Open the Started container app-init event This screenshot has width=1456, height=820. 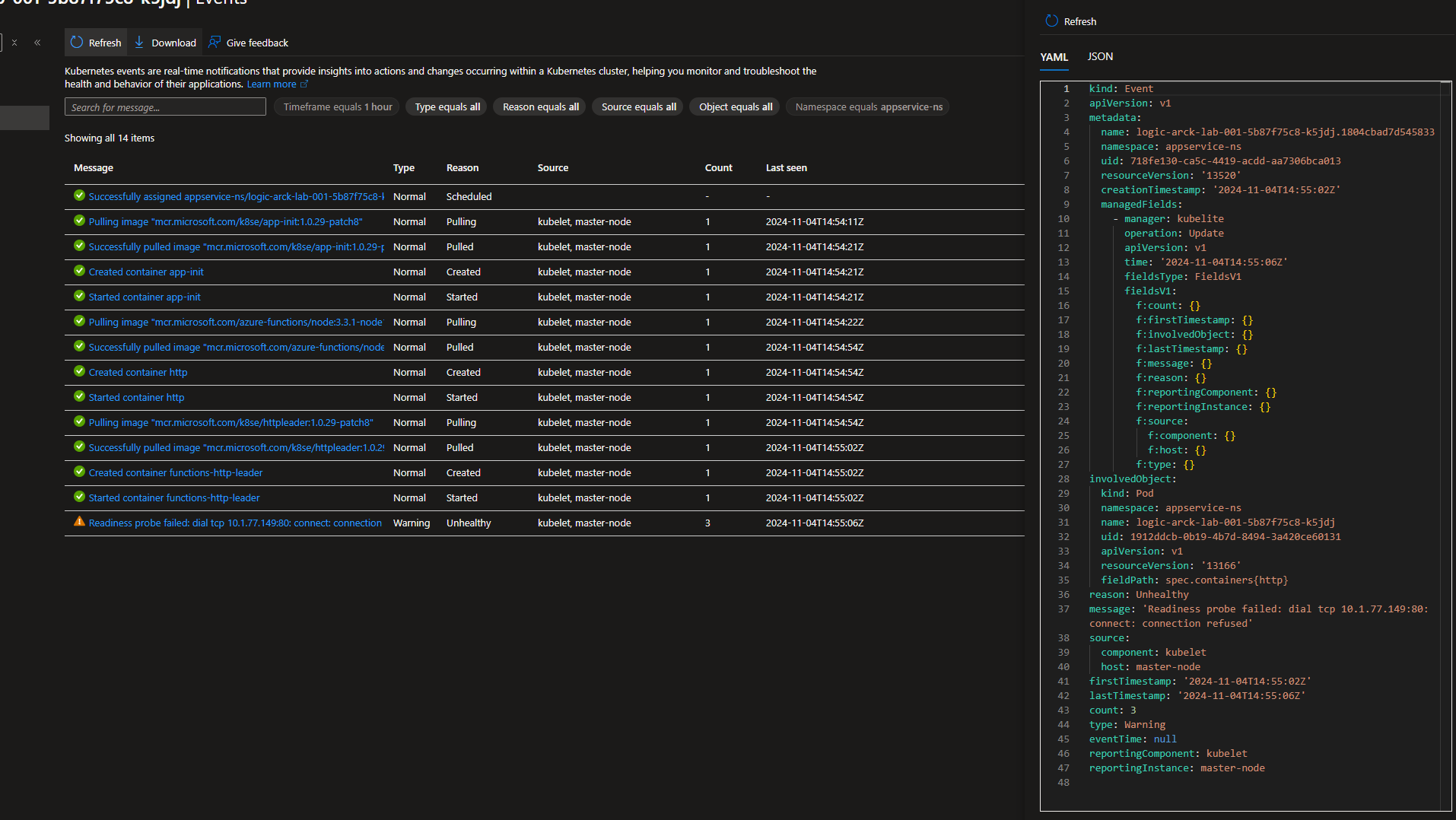[x=145, y=297]
